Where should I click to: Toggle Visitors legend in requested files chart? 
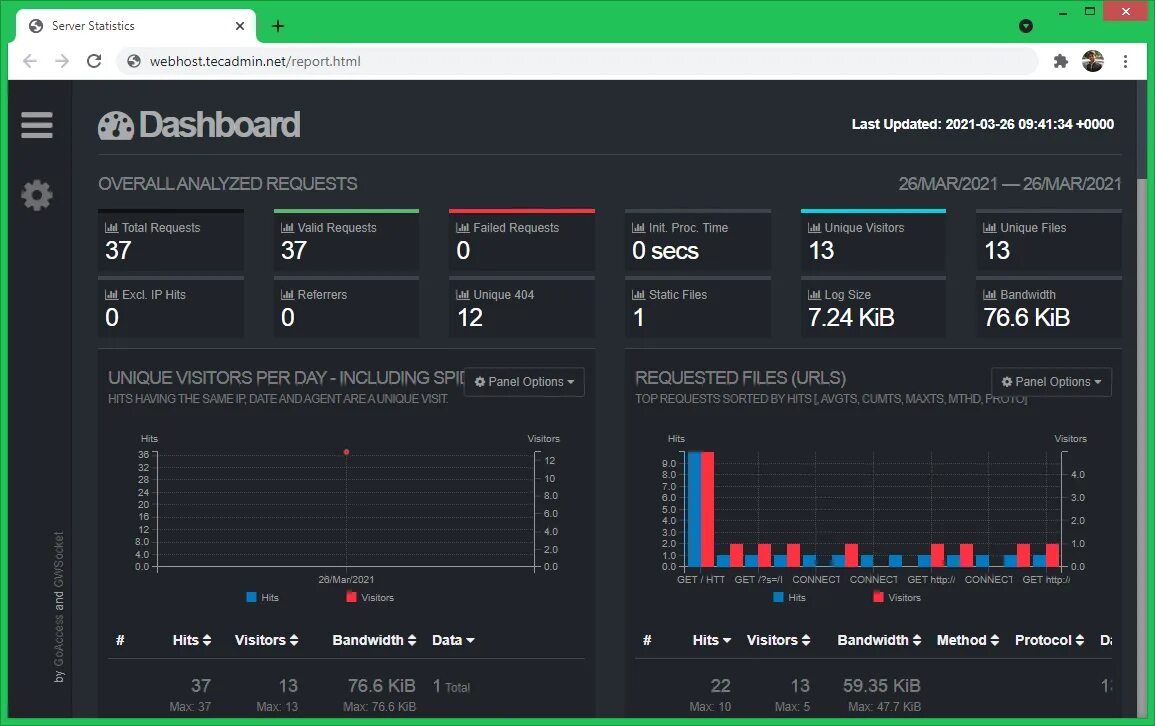tap(897, 597)
